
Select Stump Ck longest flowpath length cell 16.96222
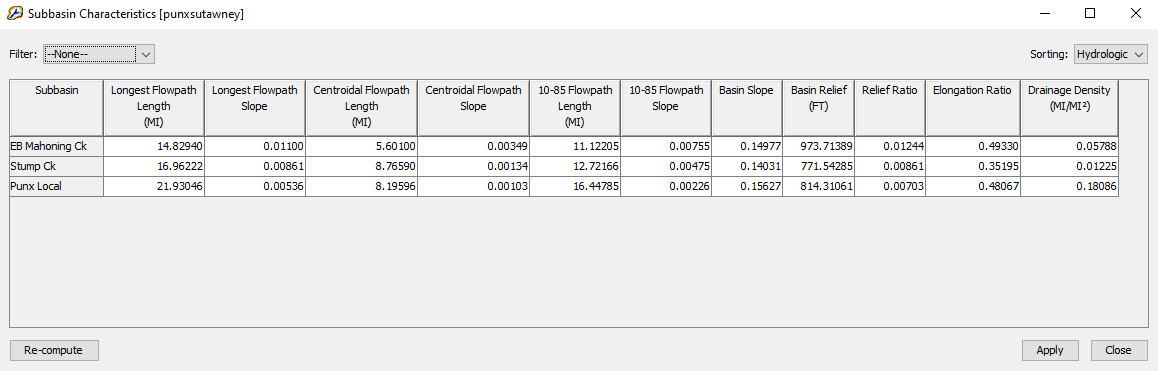(154, 166)
